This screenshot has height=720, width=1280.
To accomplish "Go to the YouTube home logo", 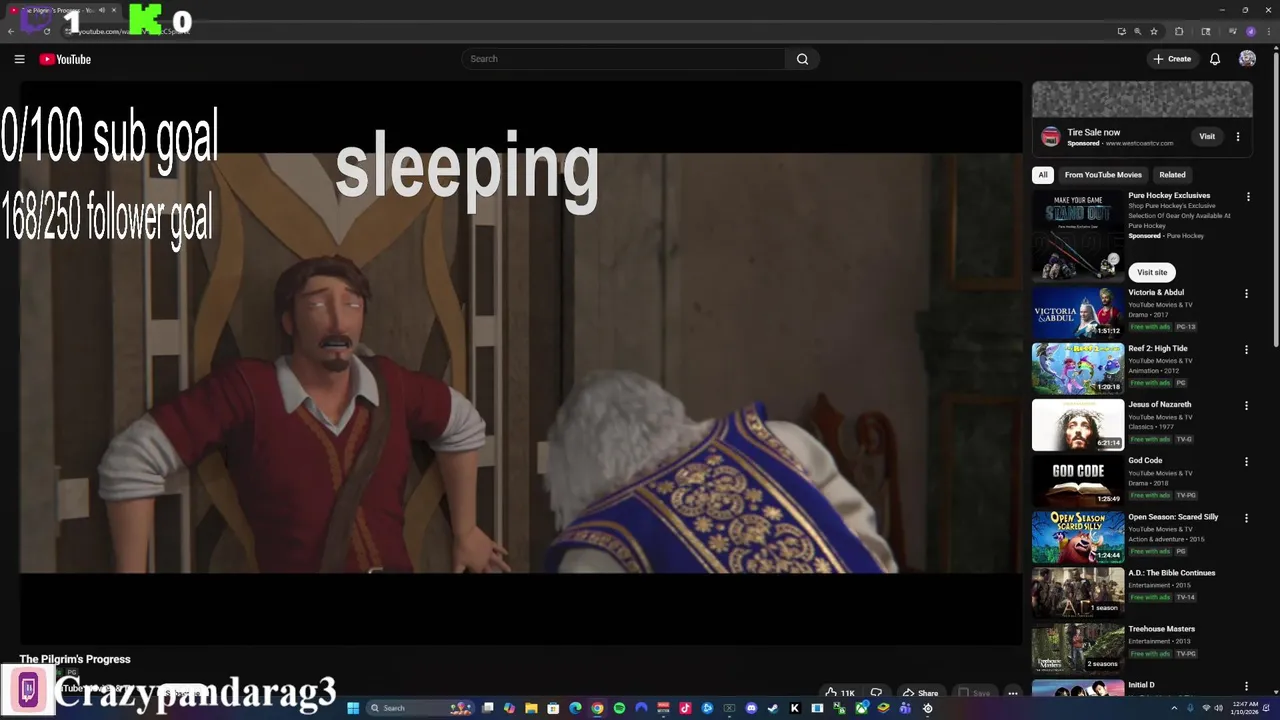I will pyautogui.click(x=65, y=59).
